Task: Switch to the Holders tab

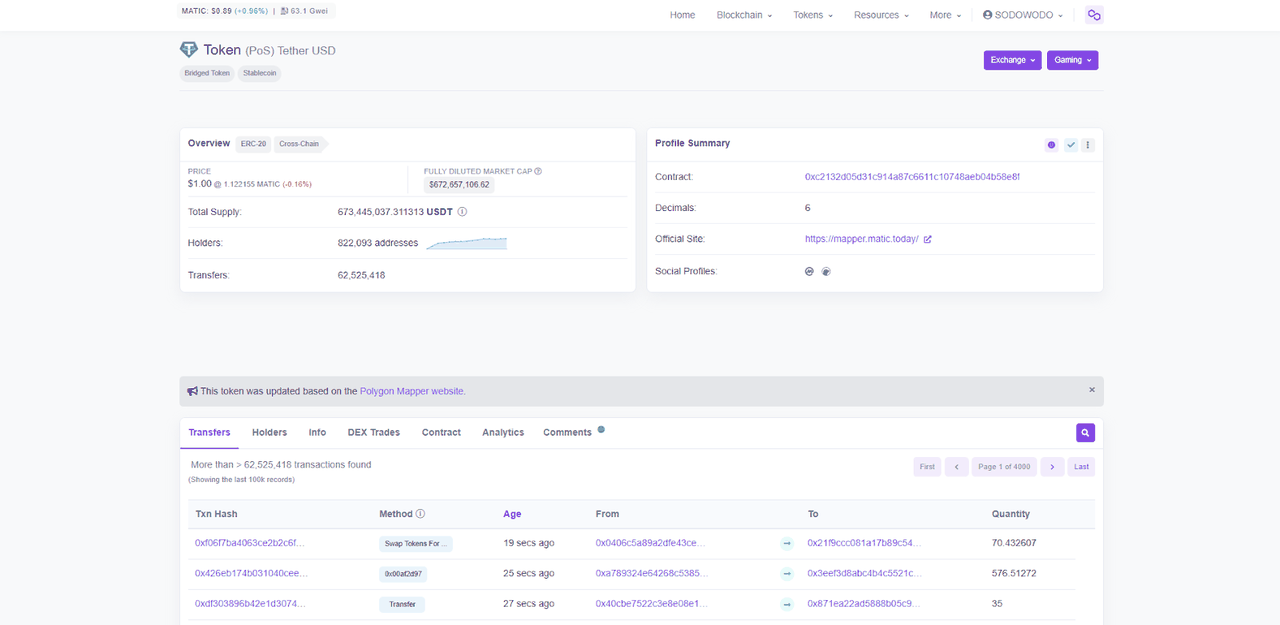Action: click(x=269, y=432)
